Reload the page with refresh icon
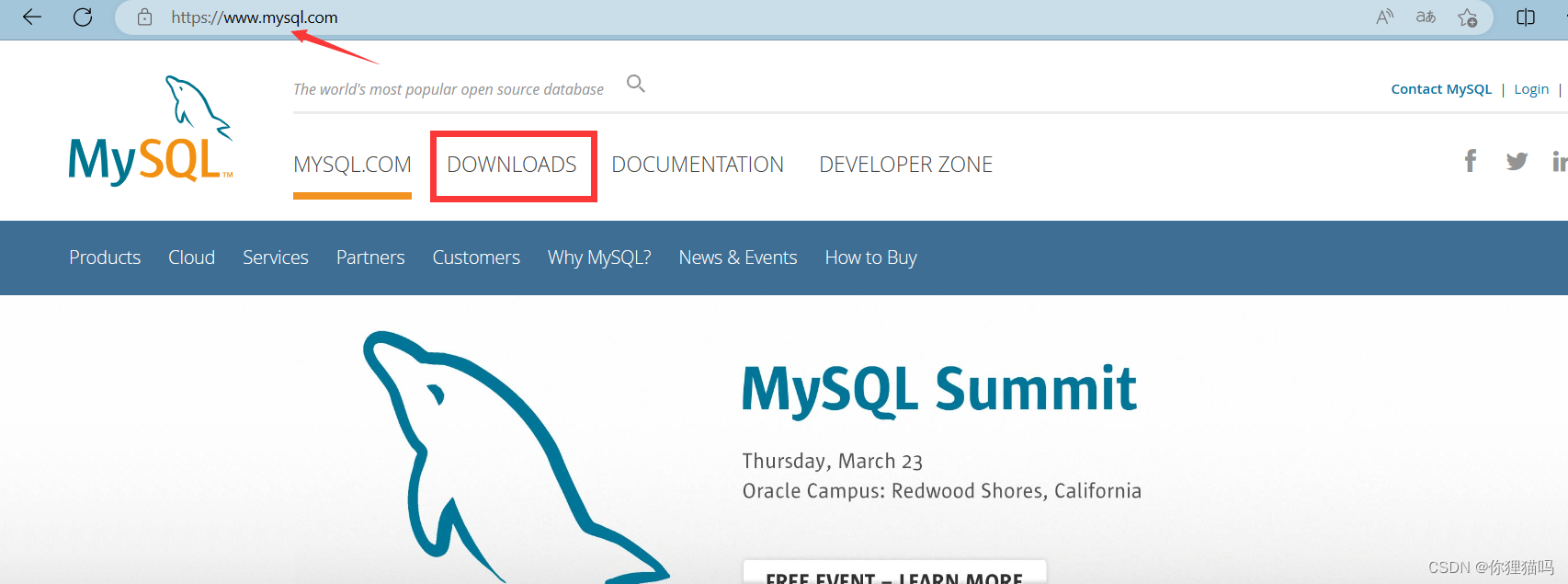 tap(83, 17)
